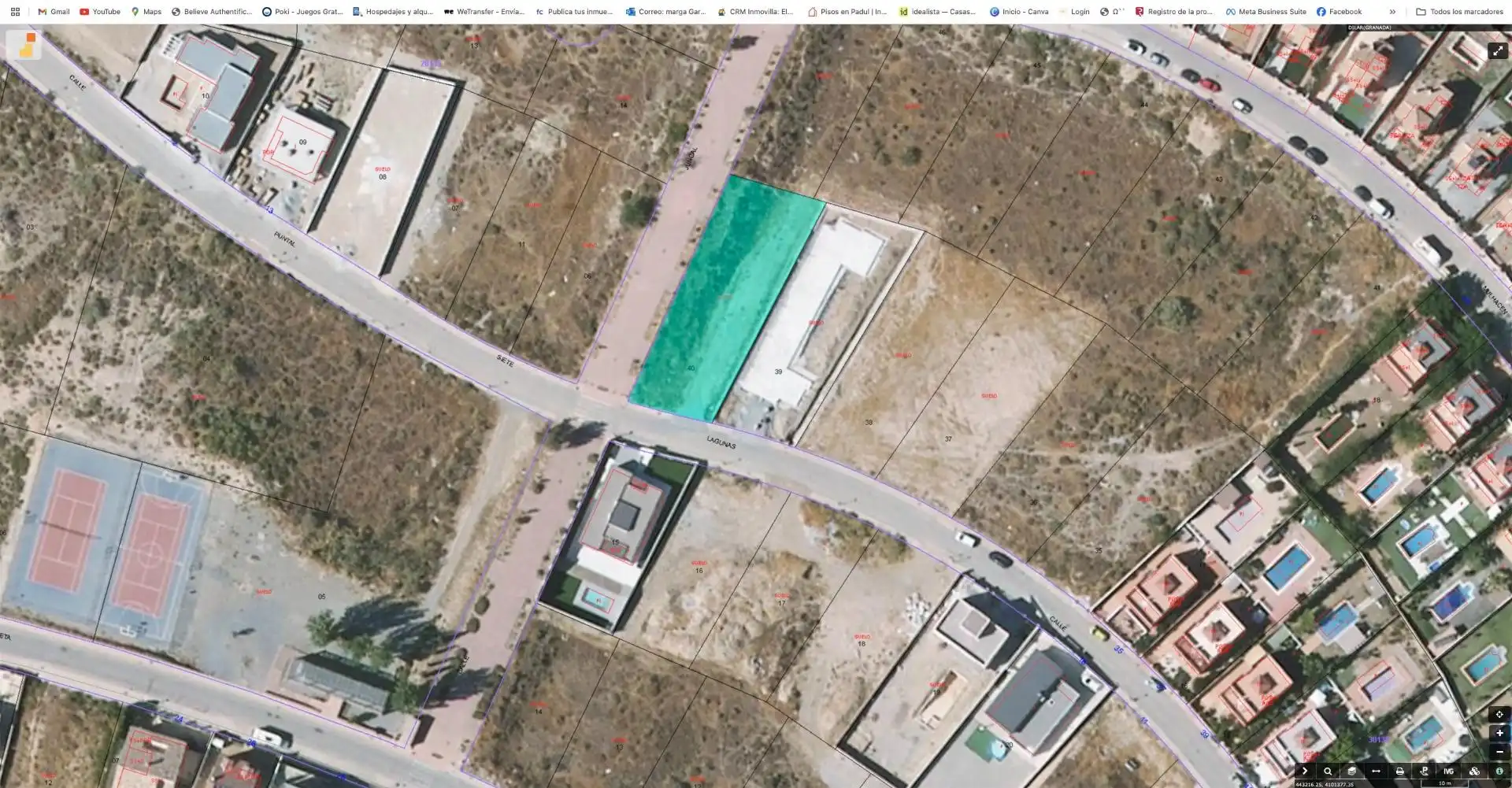Open the WeTransfer bookmark
Image resolution: width=1512 pixels, height=788 pixels.
484,12
